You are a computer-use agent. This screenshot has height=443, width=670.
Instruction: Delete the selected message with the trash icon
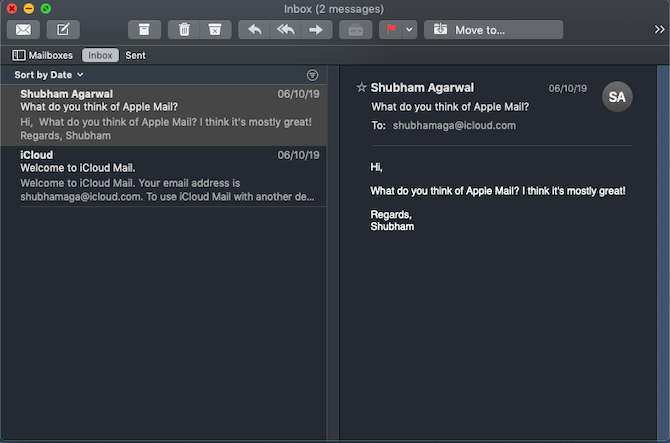(x=184, y=29)
